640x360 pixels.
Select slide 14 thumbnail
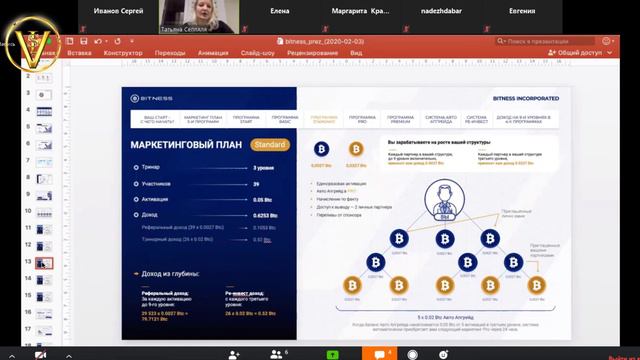click(44, 280)
